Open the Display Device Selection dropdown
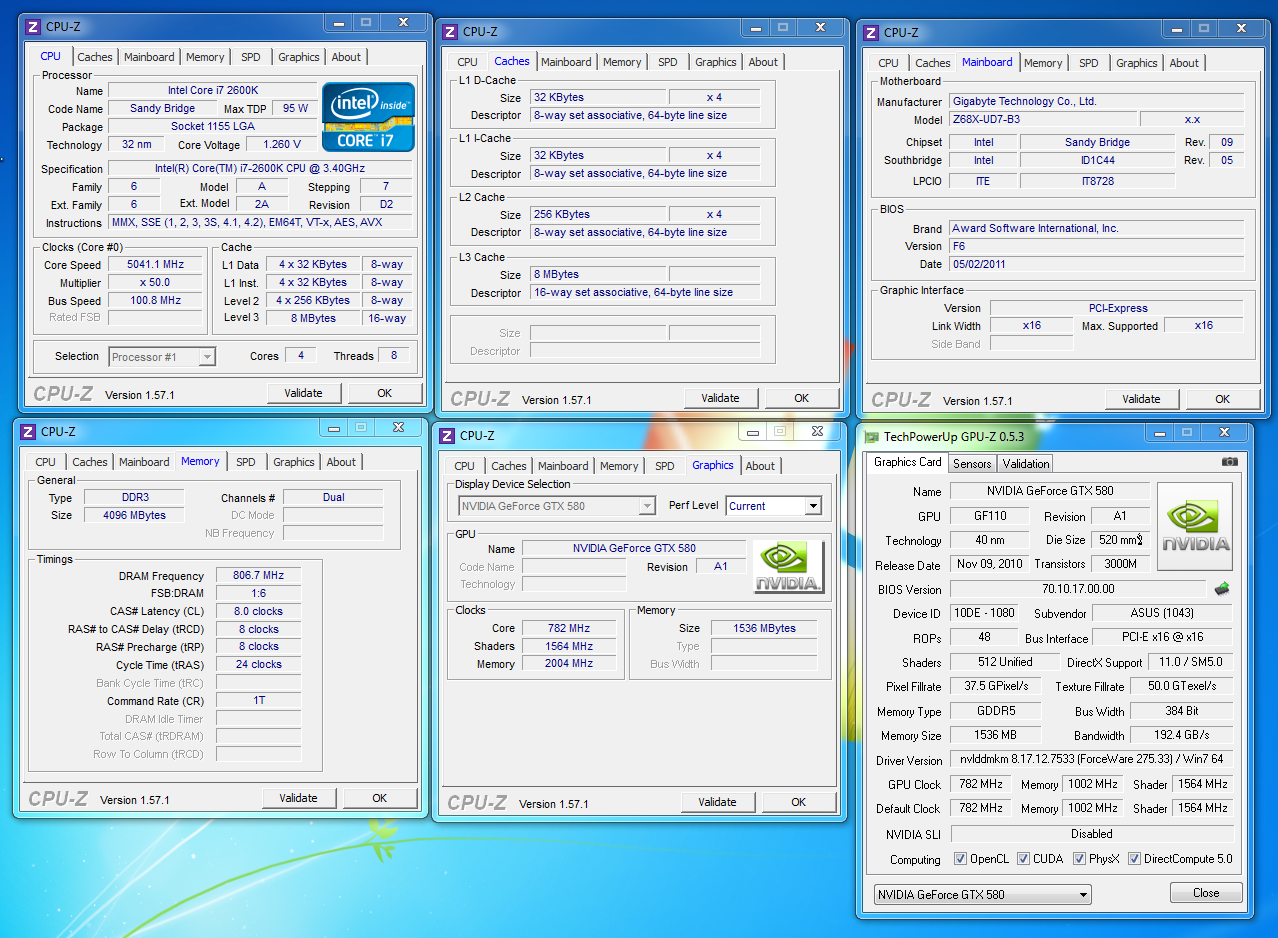1278x938 pixels. point(556,506)
